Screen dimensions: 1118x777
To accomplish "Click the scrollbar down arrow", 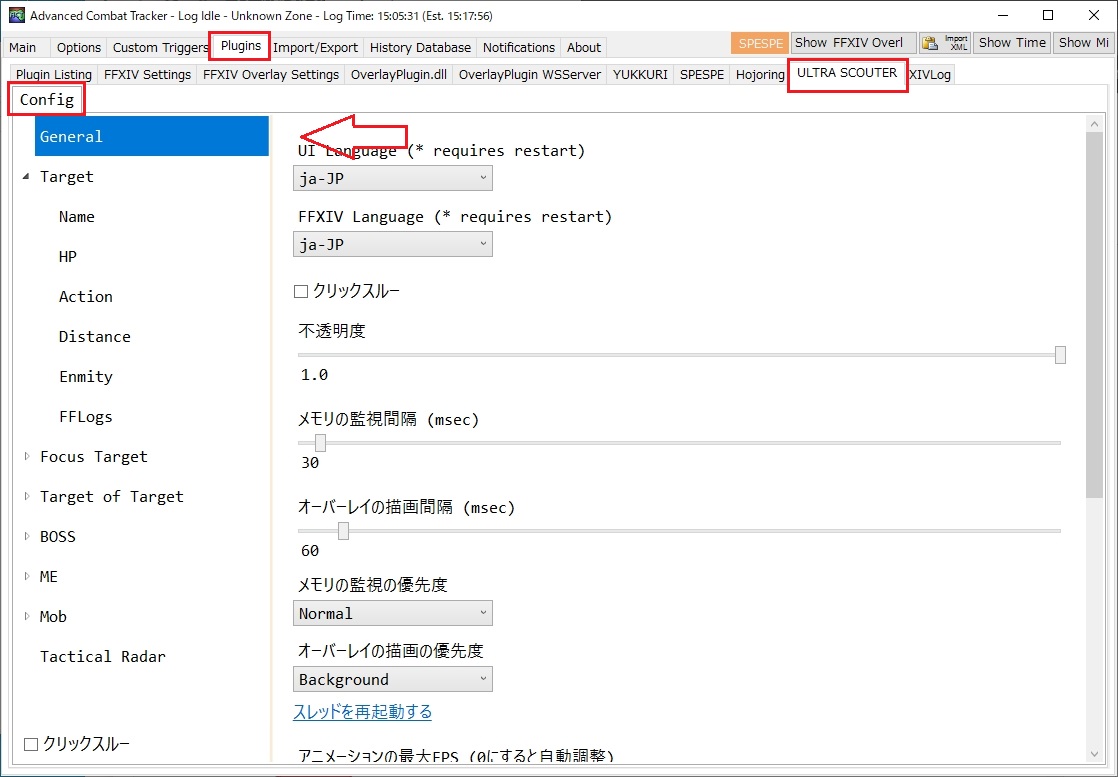I will point(1094,753).
